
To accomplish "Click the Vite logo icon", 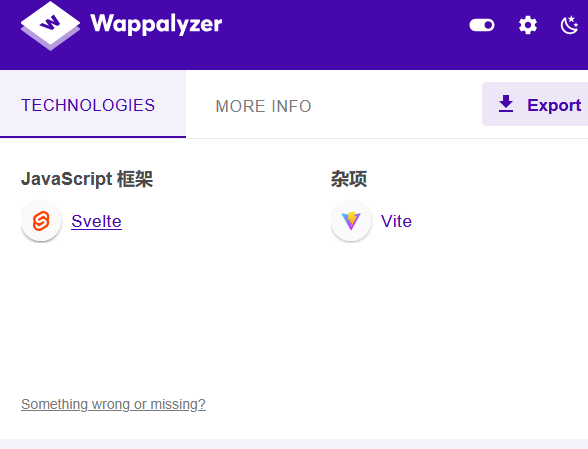I will (x=351, y=221).
